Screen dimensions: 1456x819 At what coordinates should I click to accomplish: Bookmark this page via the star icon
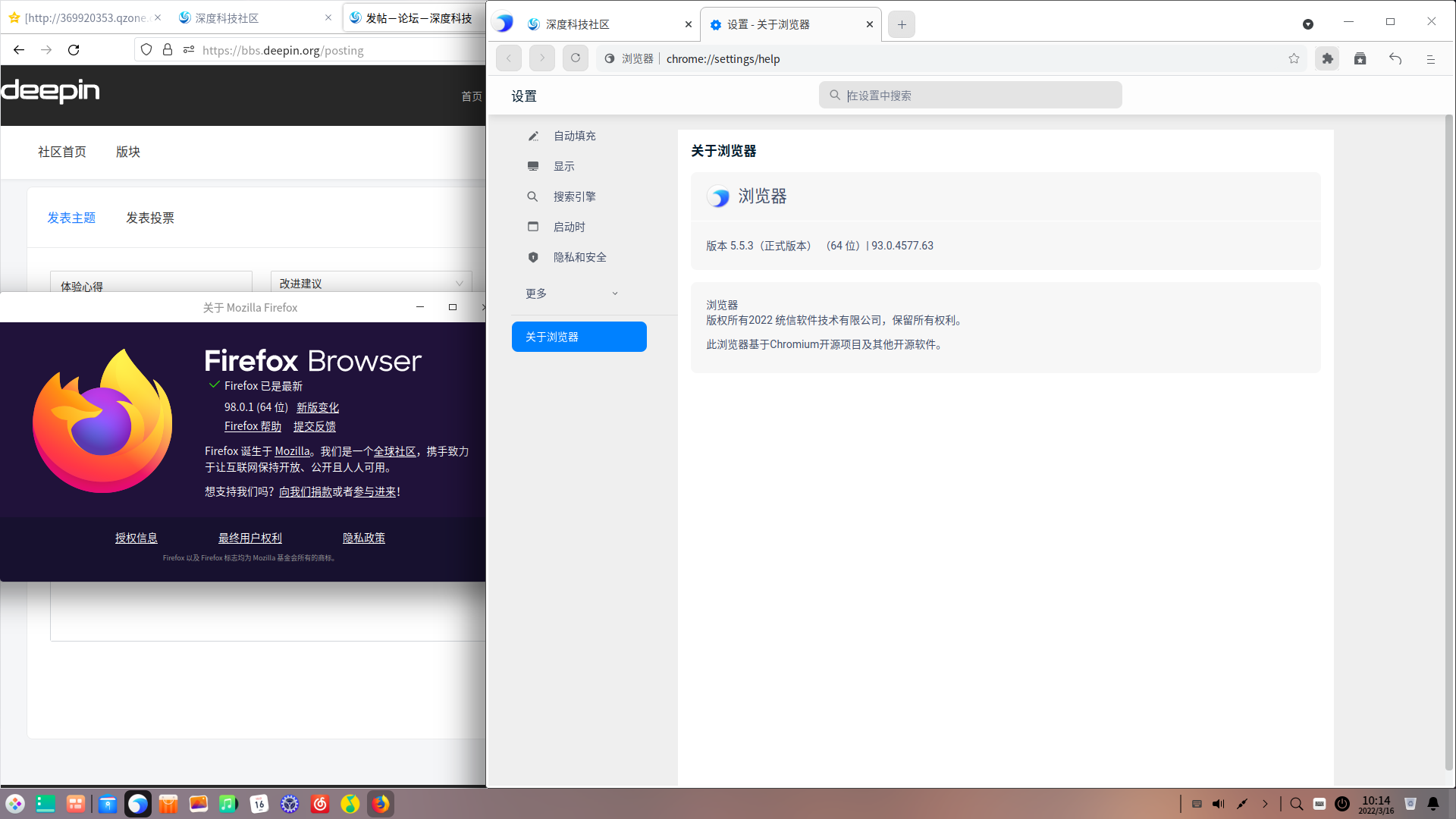coord(1294,58)
